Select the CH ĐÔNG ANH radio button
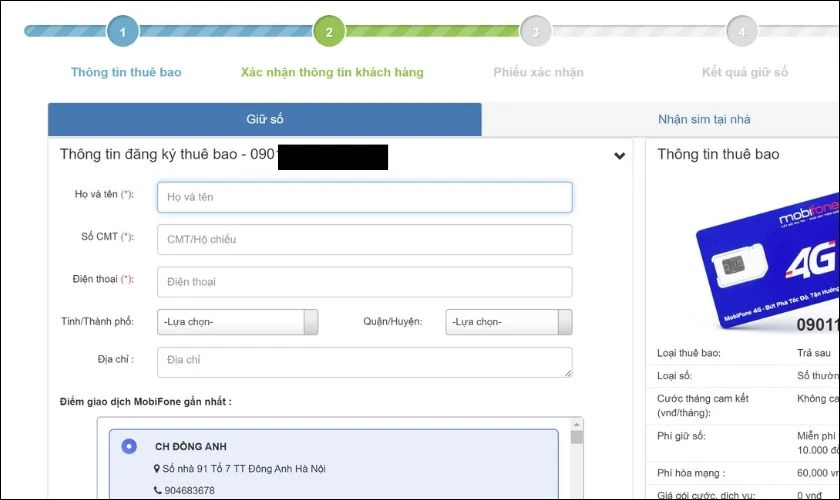The height and width of the screenshot is (500, 840). [x=129, y=446]
